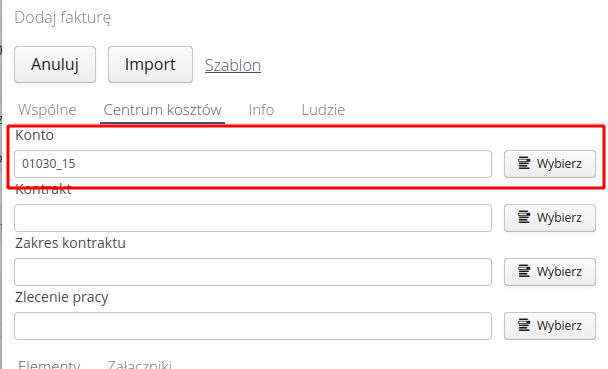Switch to the Elementy tab at the bottom
The height and width of the screenshot is (369, 608).
[49, 364]
